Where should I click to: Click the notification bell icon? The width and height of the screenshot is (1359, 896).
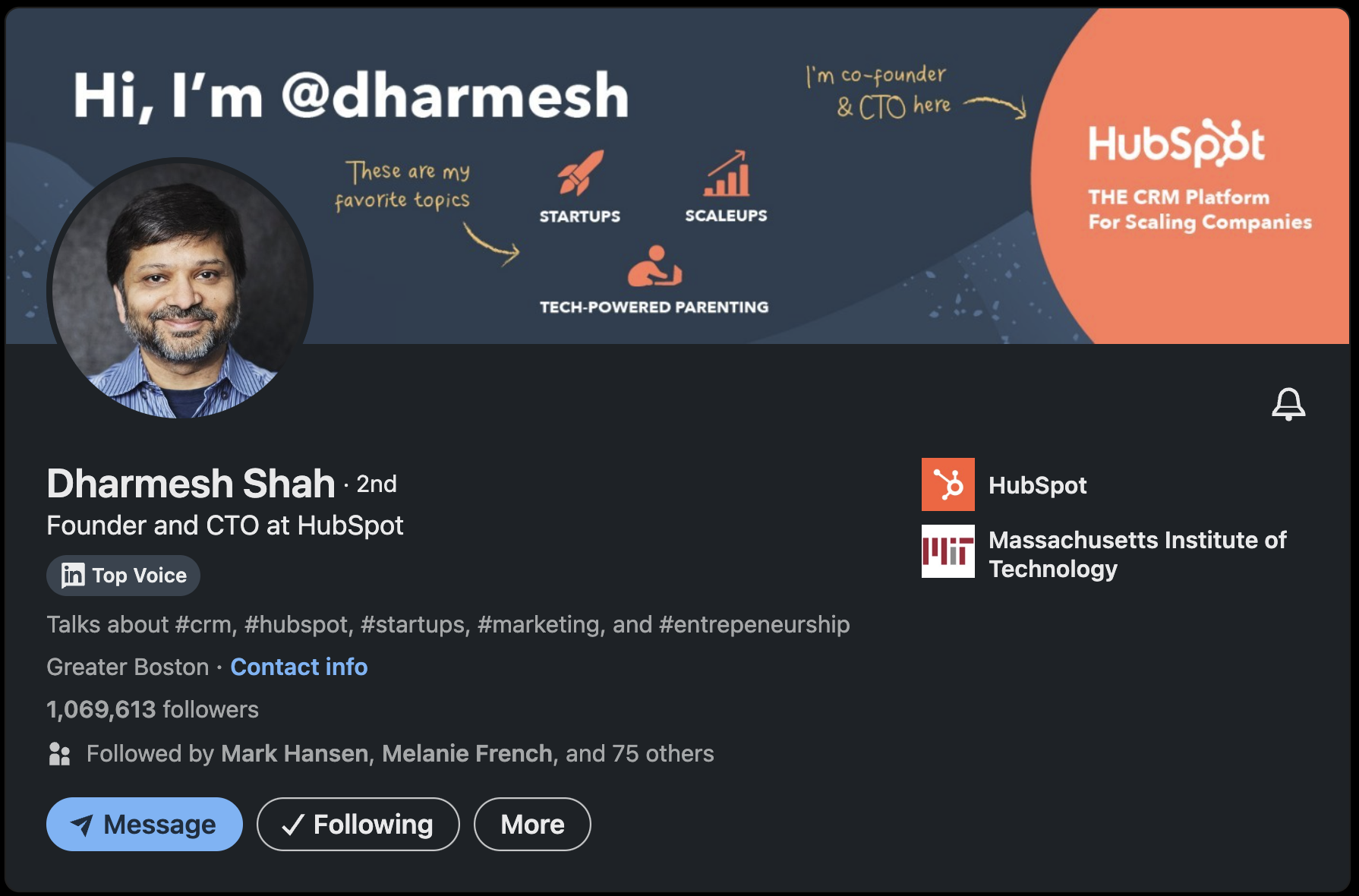point(1288,405)
